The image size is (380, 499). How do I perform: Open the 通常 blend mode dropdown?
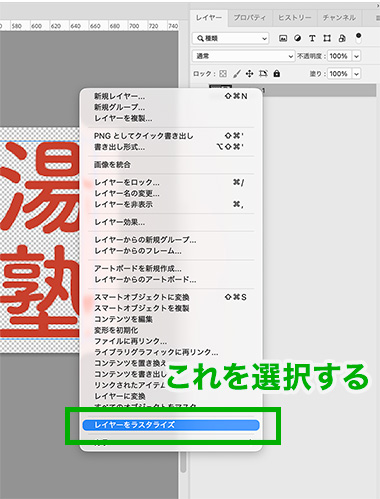point(243,56)
